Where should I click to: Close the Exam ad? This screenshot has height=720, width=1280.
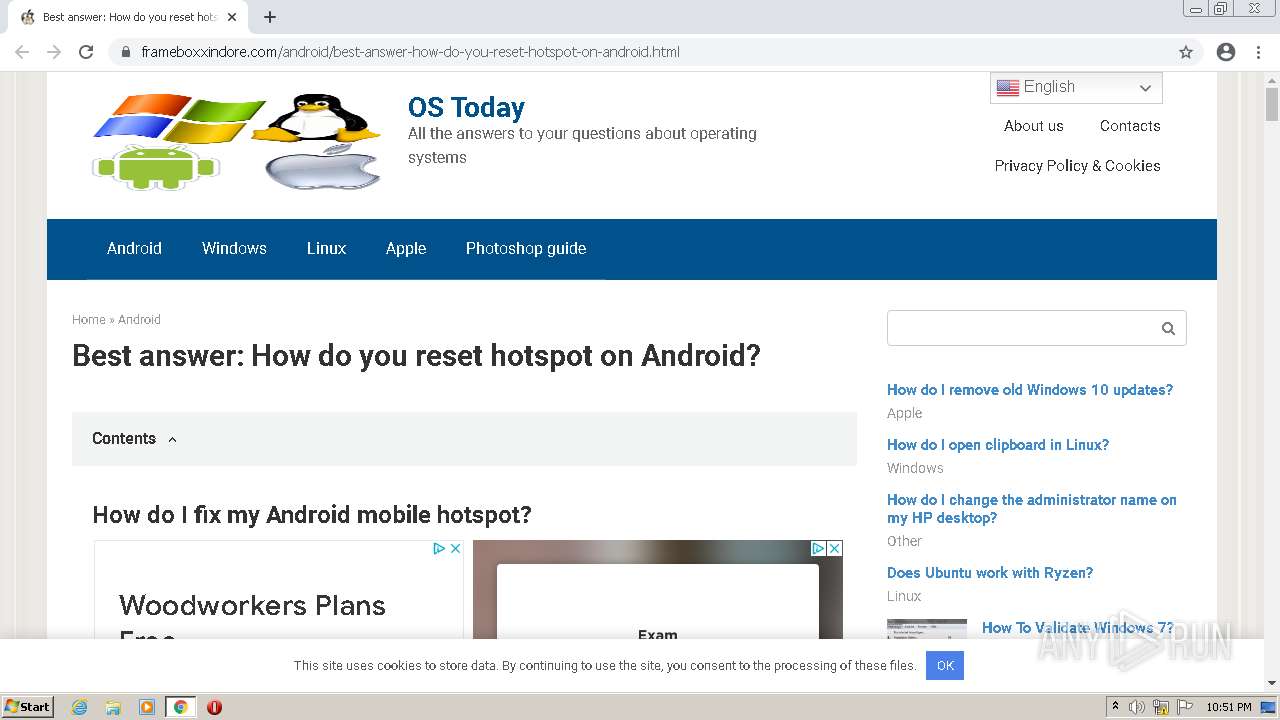(834, 548)
